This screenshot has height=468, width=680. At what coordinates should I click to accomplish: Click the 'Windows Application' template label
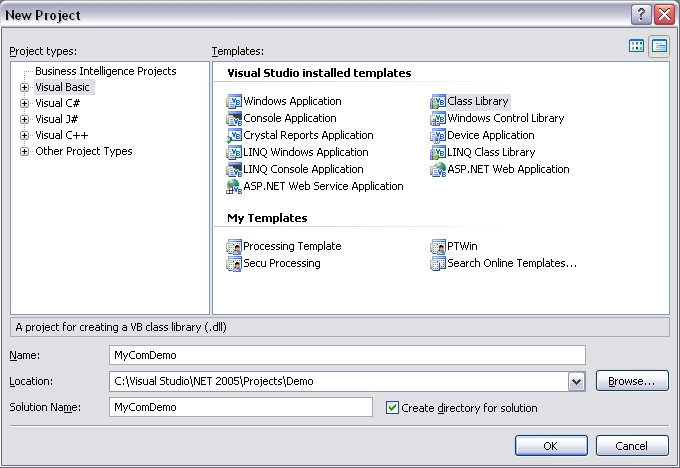click(x=292, y=101)
